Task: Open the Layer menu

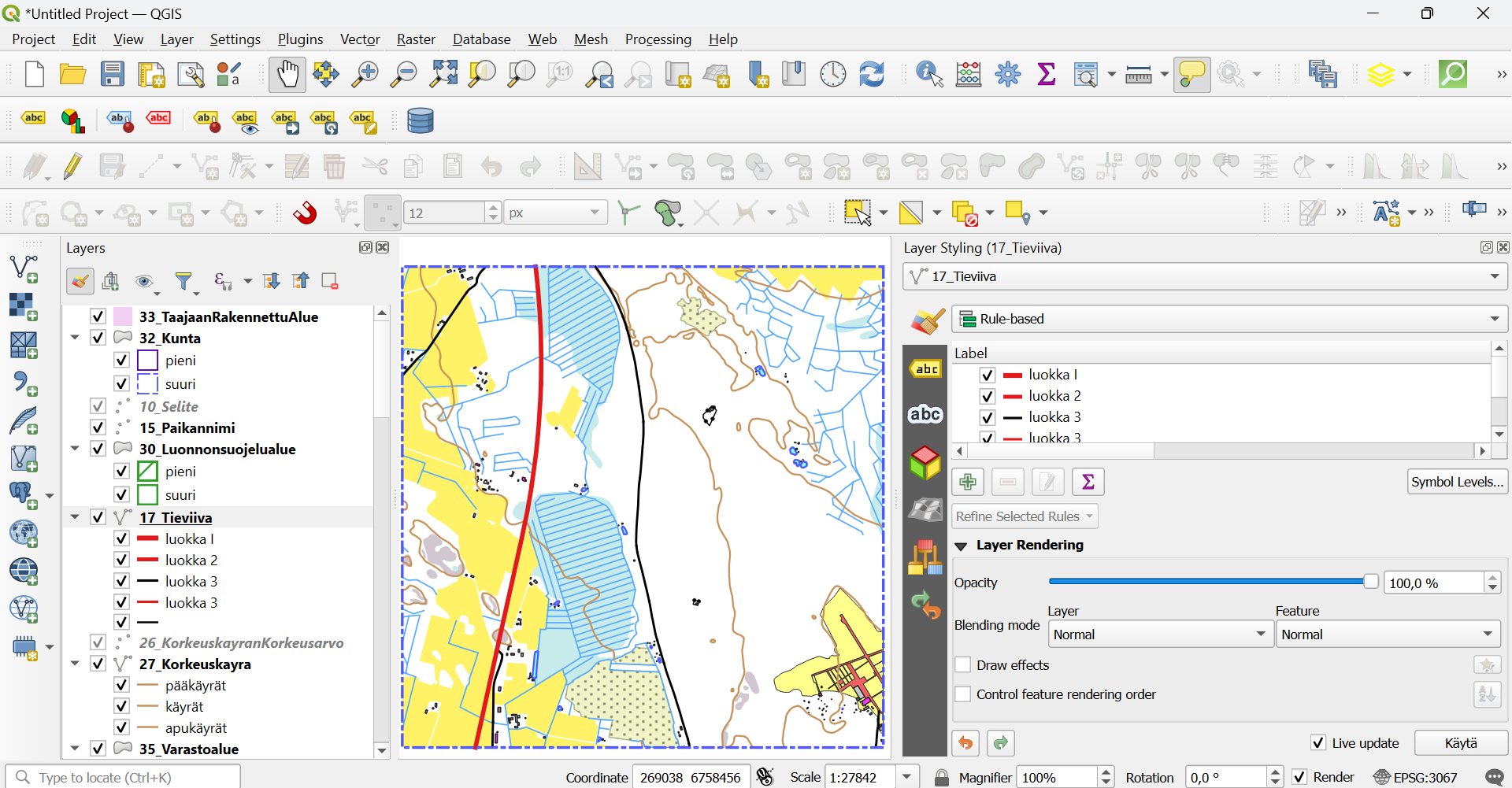Action: [x=177, y=39]
